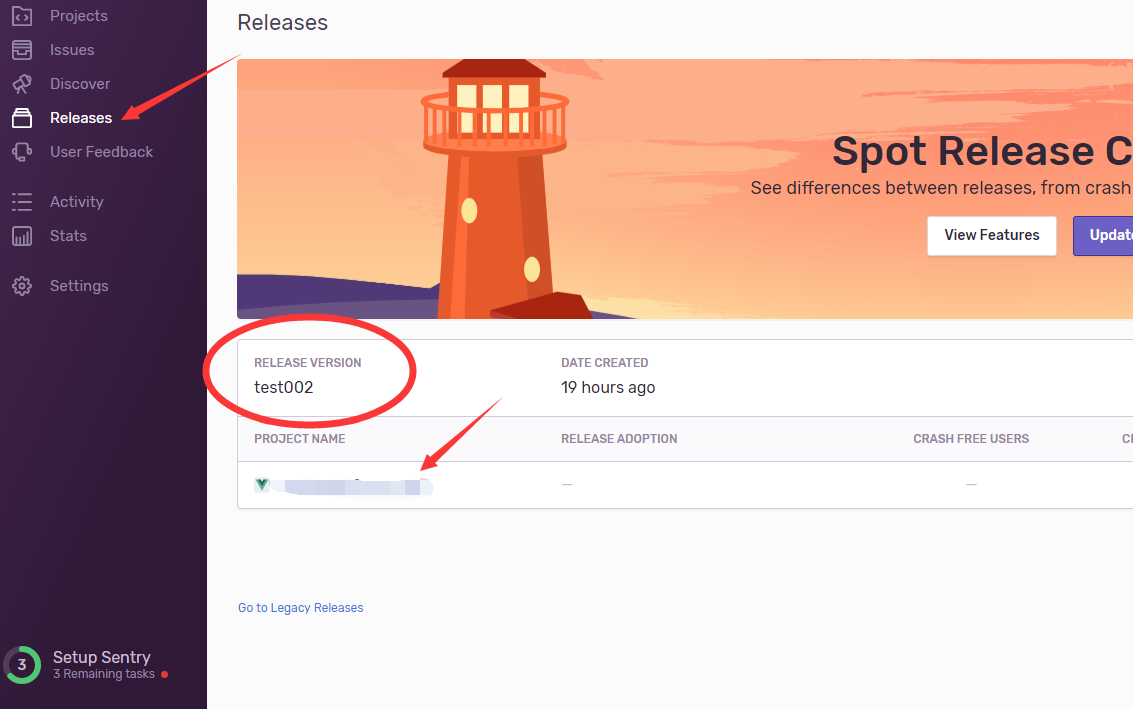Click the Stats bar chart icon
Viewport: 1133px width, 709px height.
coord(22,236)
